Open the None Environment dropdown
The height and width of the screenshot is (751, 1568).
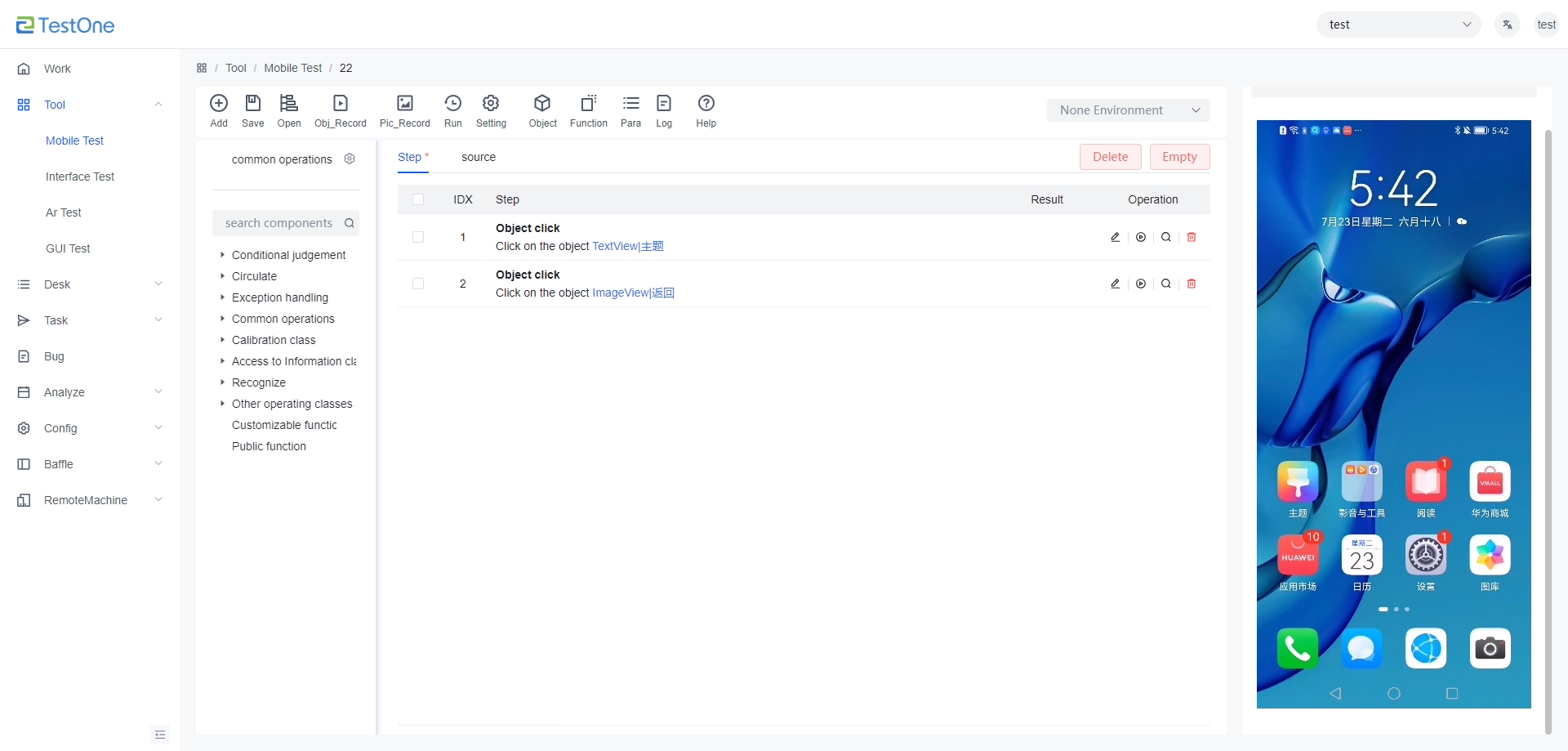click(x=1129, y=110)
